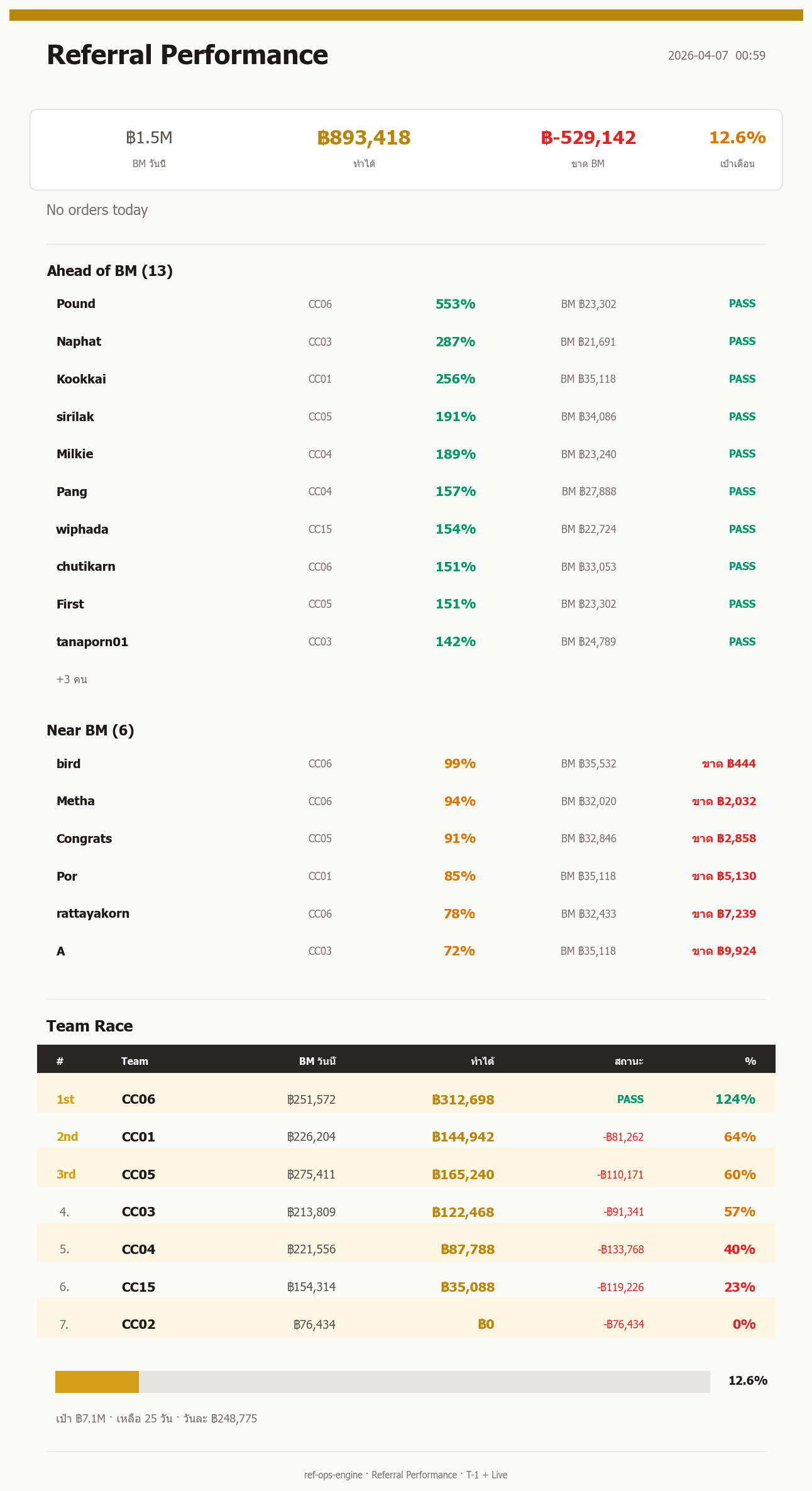Open the Pound row in Ahead list

(x=406, y=304)
